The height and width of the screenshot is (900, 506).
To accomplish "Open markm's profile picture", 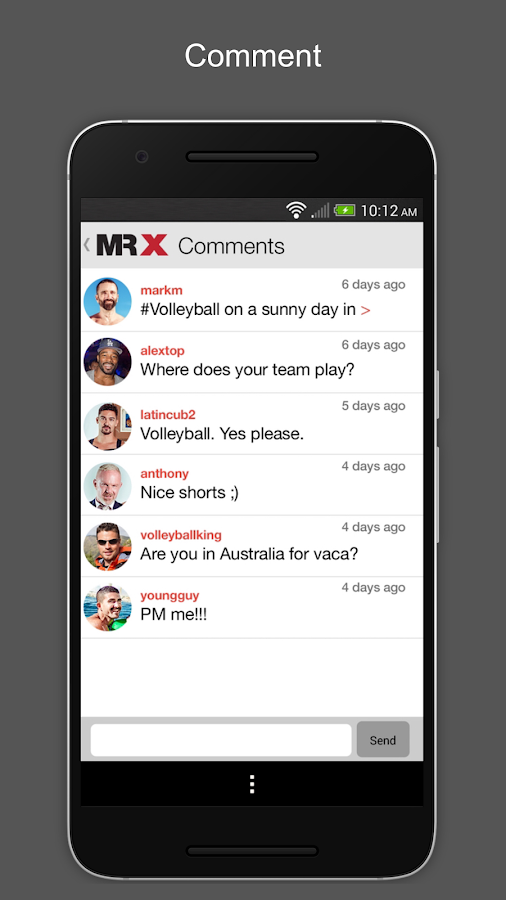I will pyautogui.click(x=107, y=301).
